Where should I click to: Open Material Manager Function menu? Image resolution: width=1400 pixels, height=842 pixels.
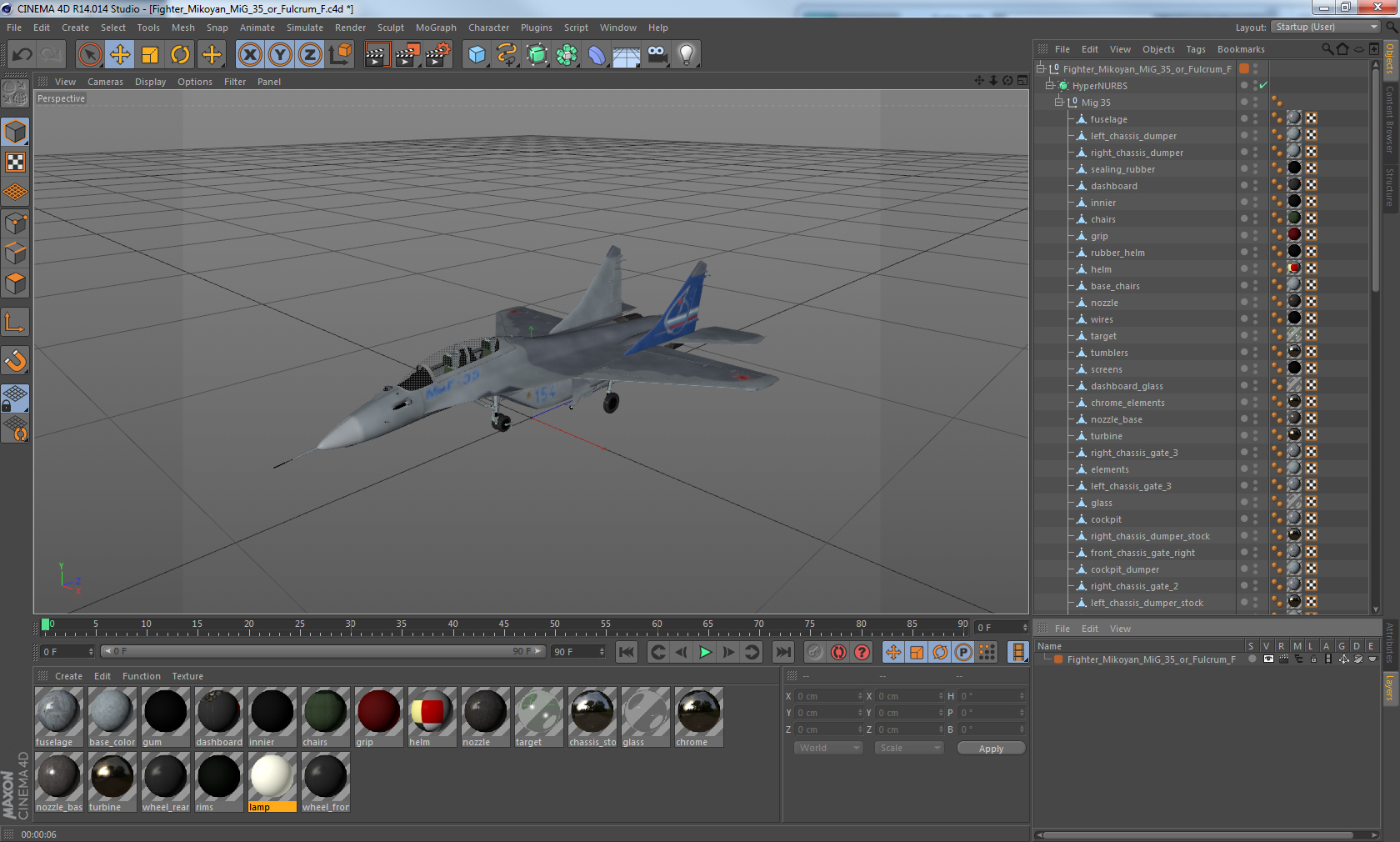click(142, 676)
